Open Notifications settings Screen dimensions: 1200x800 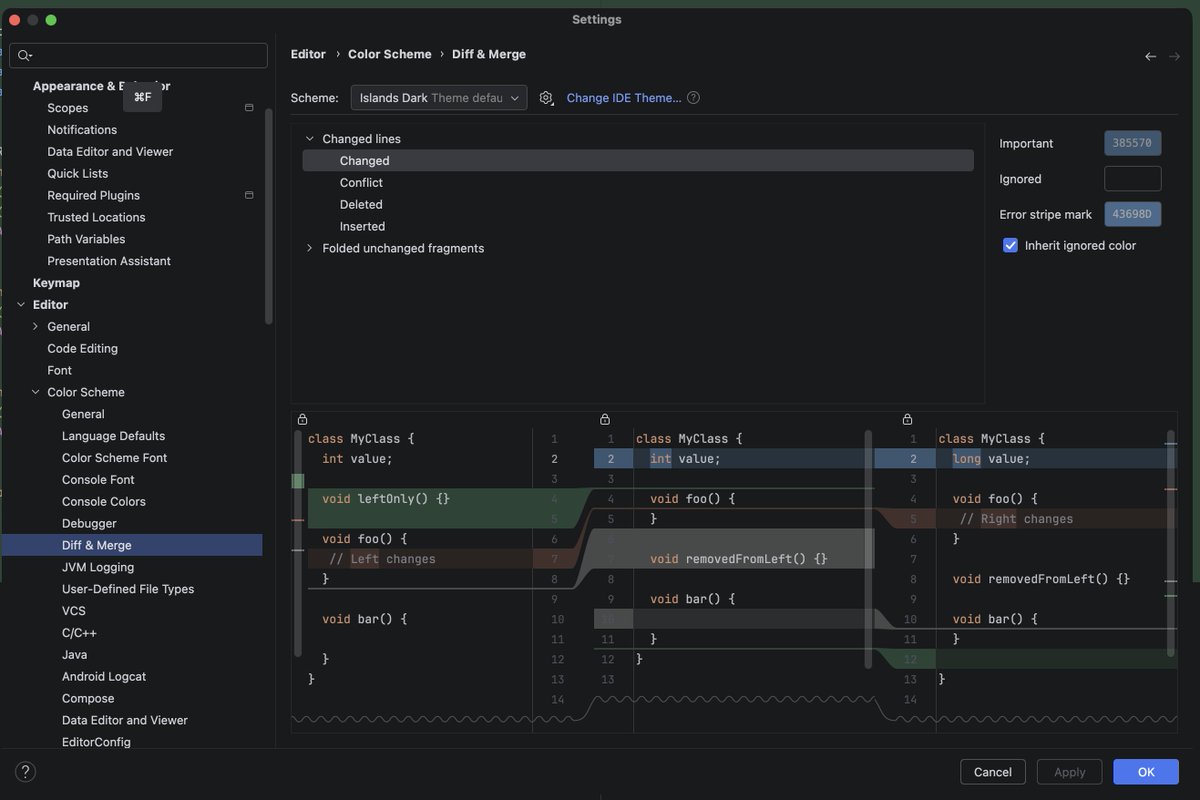[82, 130]
